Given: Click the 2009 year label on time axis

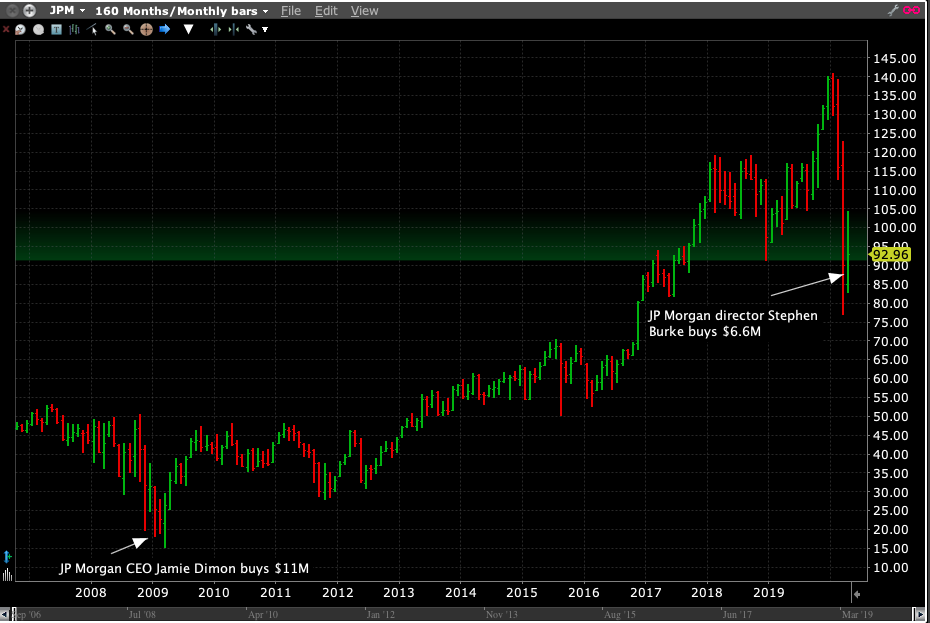Looking at the screenshot, I should tap(152, 592).
